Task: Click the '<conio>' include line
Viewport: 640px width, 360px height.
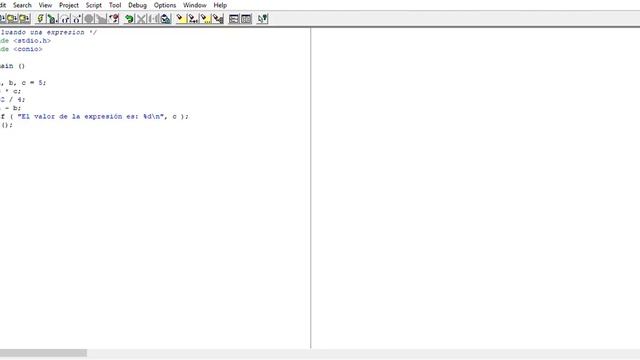Action: [21, 49]
